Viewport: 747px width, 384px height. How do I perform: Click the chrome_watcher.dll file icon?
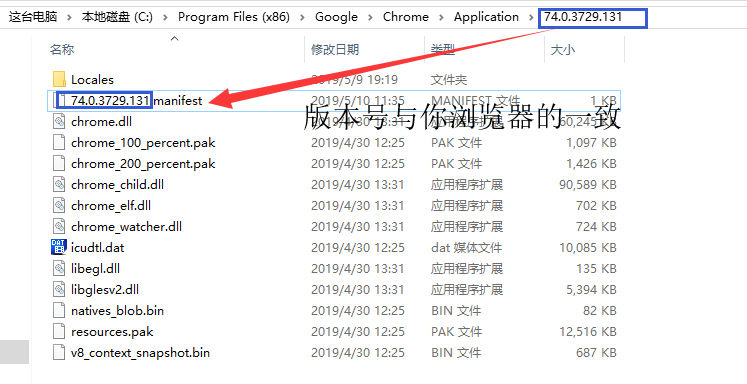59,226
